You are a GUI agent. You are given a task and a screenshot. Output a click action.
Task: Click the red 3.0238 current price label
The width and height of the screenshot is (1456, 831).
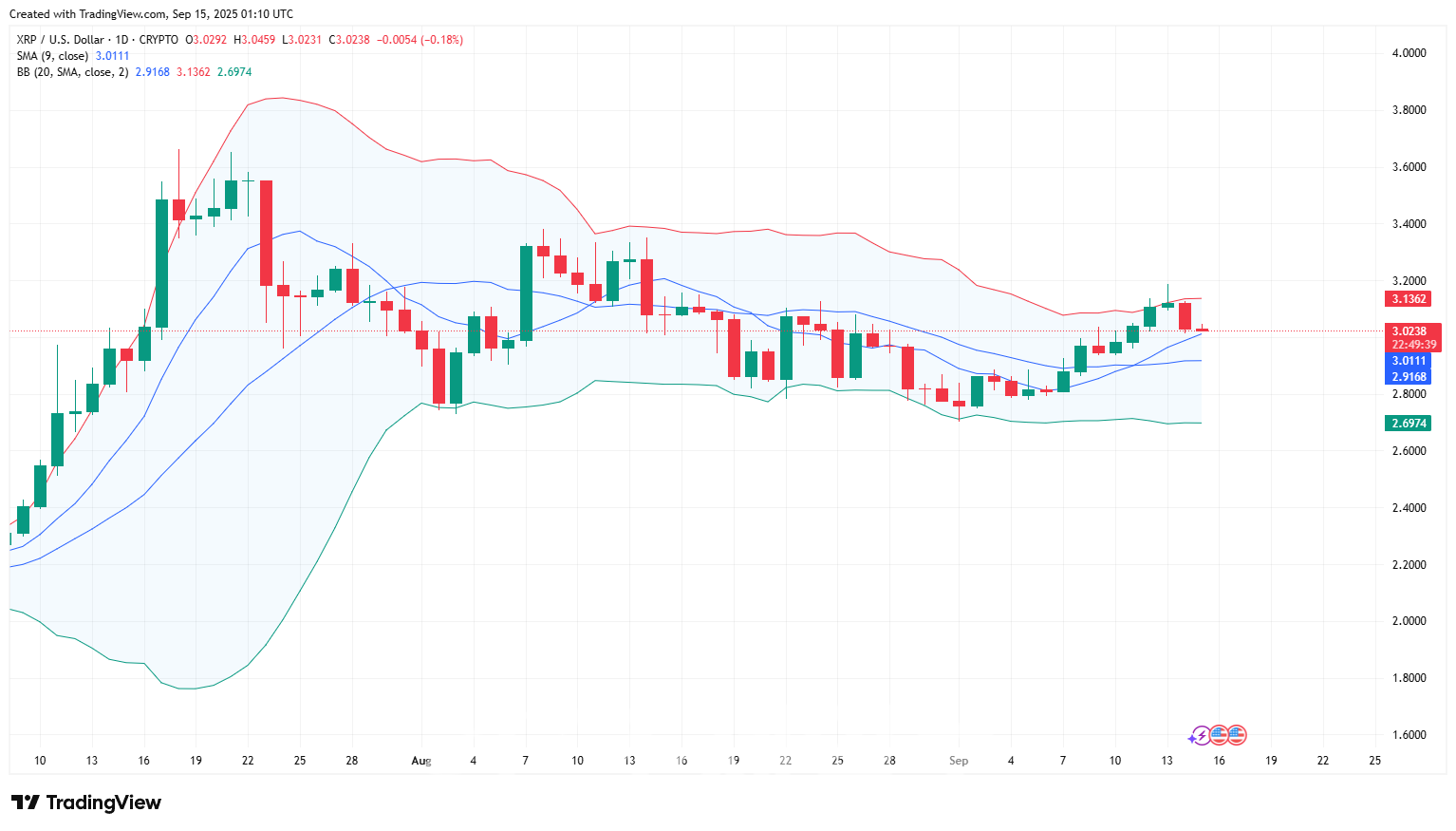[1409, 331]
